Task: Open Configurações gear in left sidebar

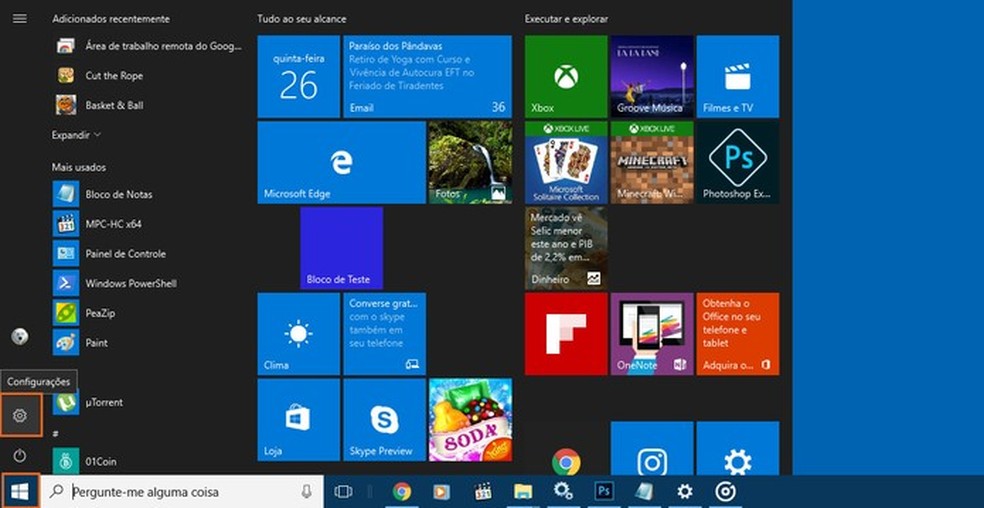Action: click(20, 415)
